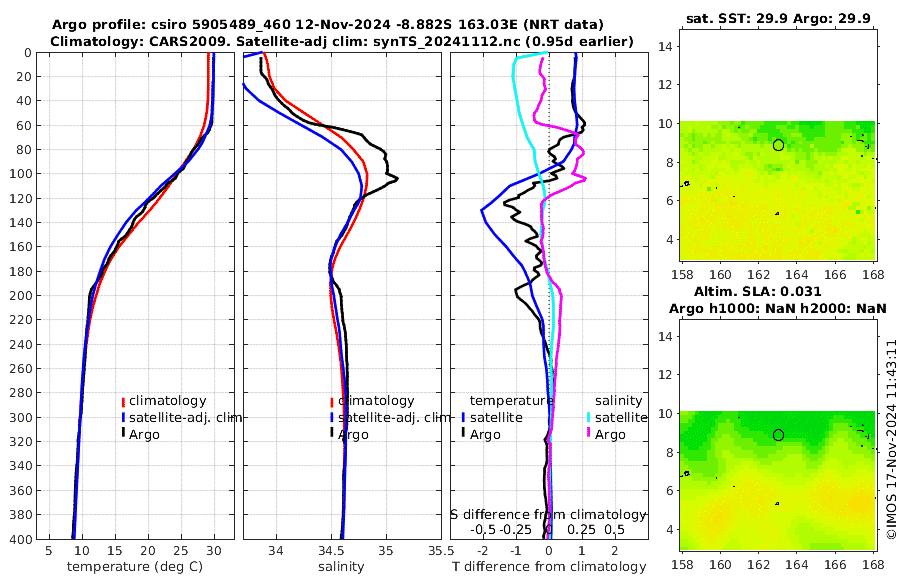Click the 'salinity' x-axis label
The height and width of the screenshot is (580, 900).
point(341,567)
